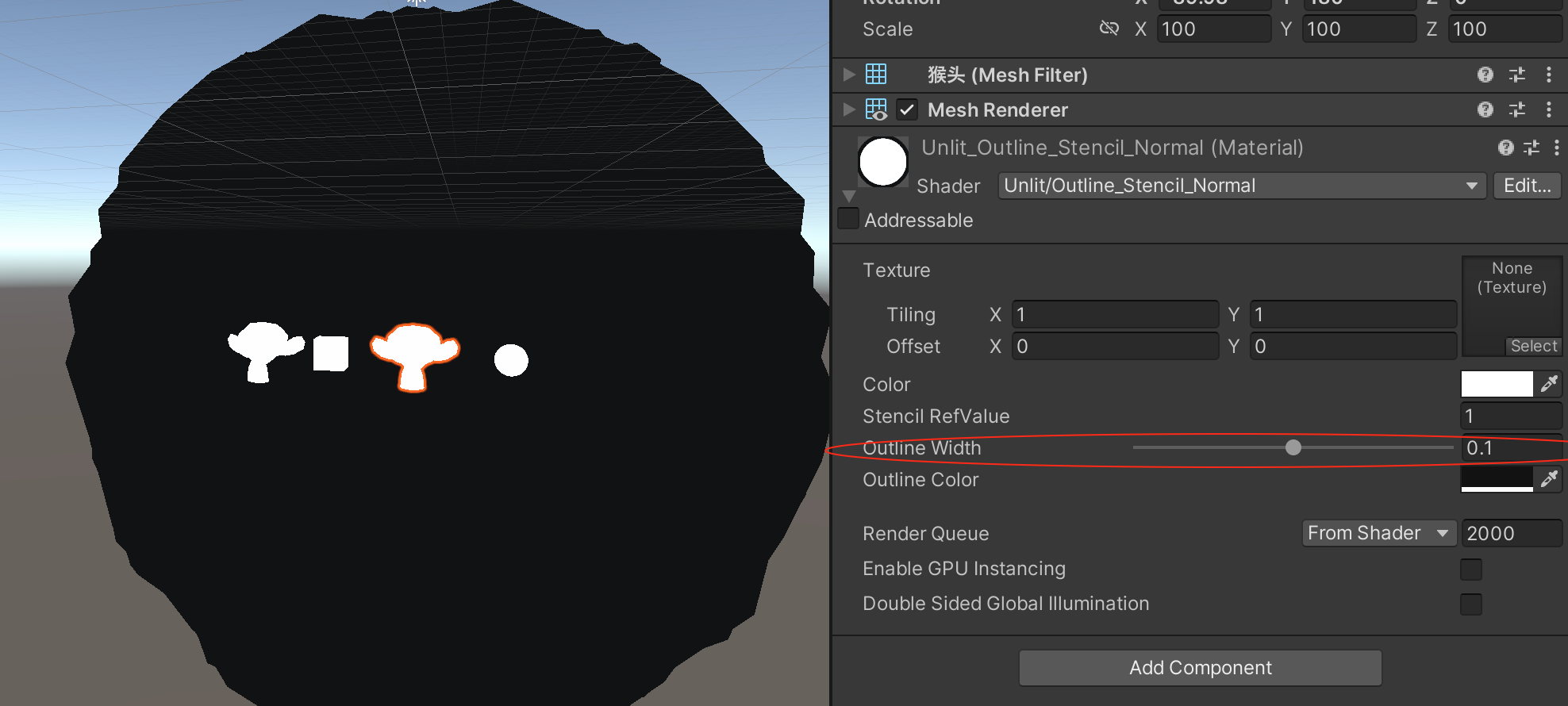Enable GPU Instancing checkbox

1470,569
